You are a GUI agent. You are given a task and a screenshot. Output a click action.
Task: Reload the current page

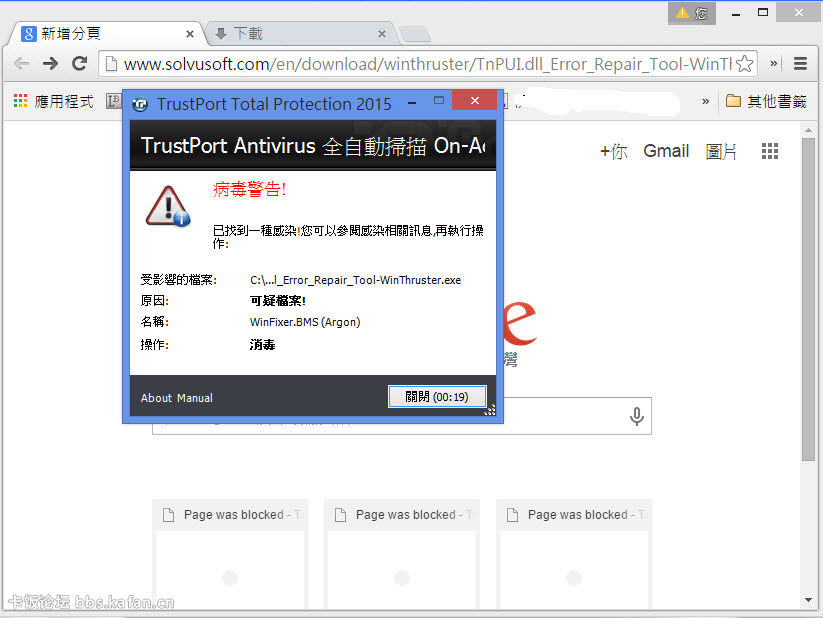(79, 64)
